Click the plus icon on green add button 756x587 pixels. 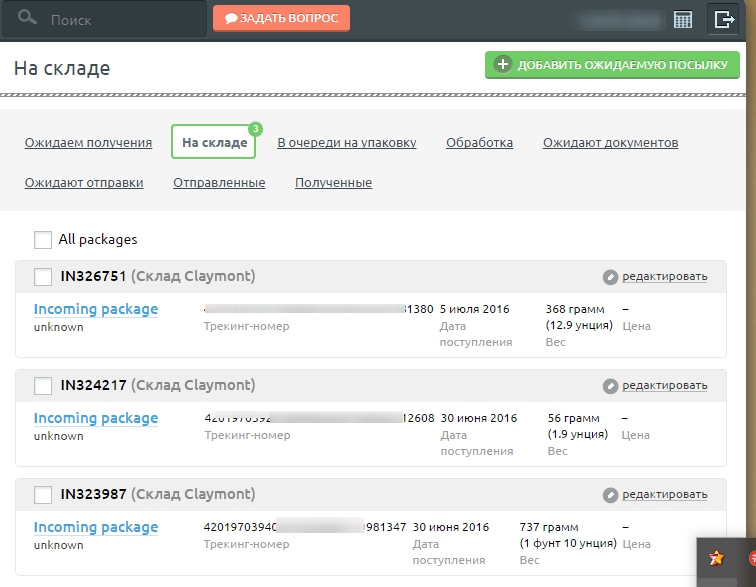coord(502,64)
